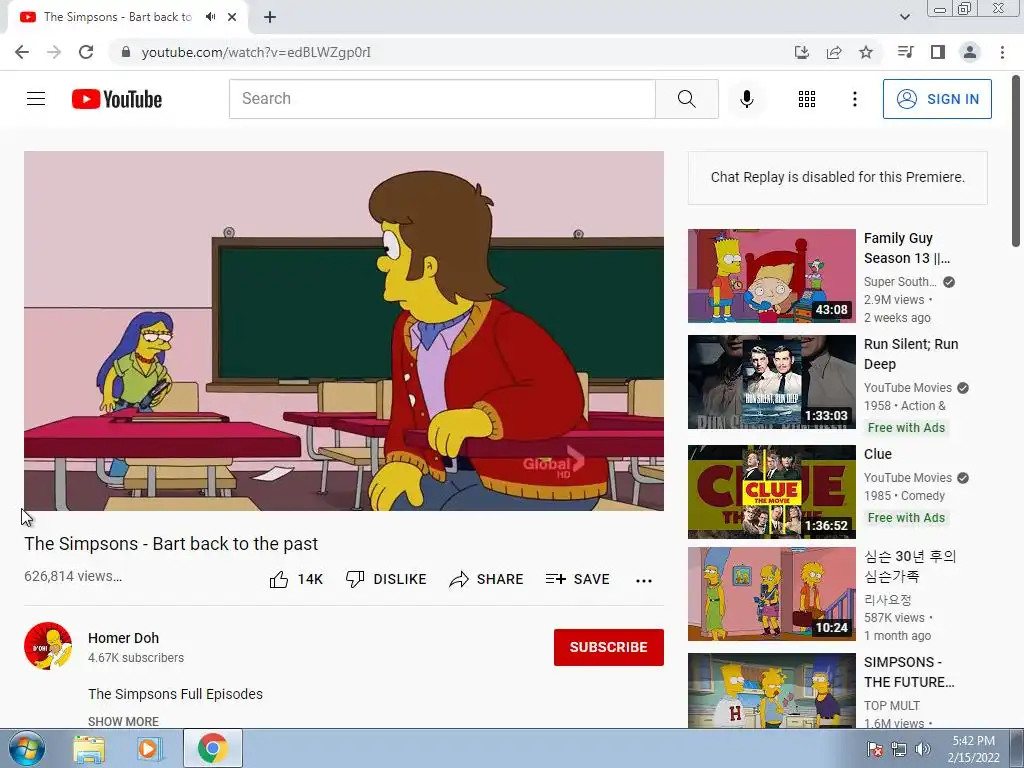The height and width of the screenshot is (768, 1024).
Task: View site info via padlock icon
Action: pyautogui.click(x=126, y=52)
